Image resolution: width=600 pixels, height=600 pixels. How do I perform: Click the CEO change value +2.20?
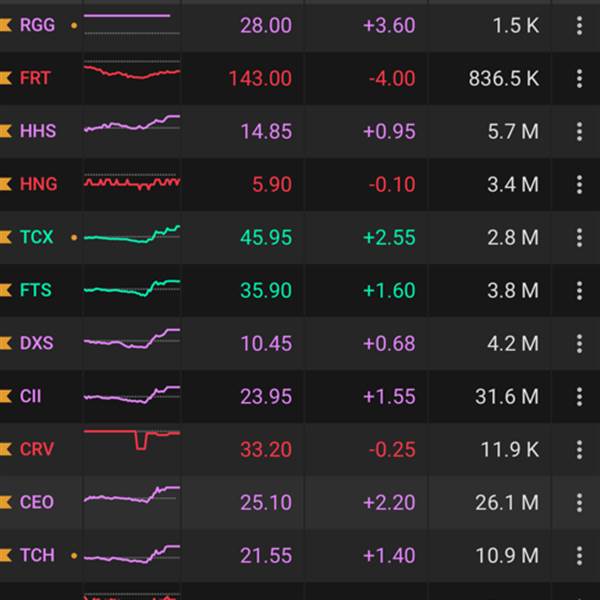[389, 502]
